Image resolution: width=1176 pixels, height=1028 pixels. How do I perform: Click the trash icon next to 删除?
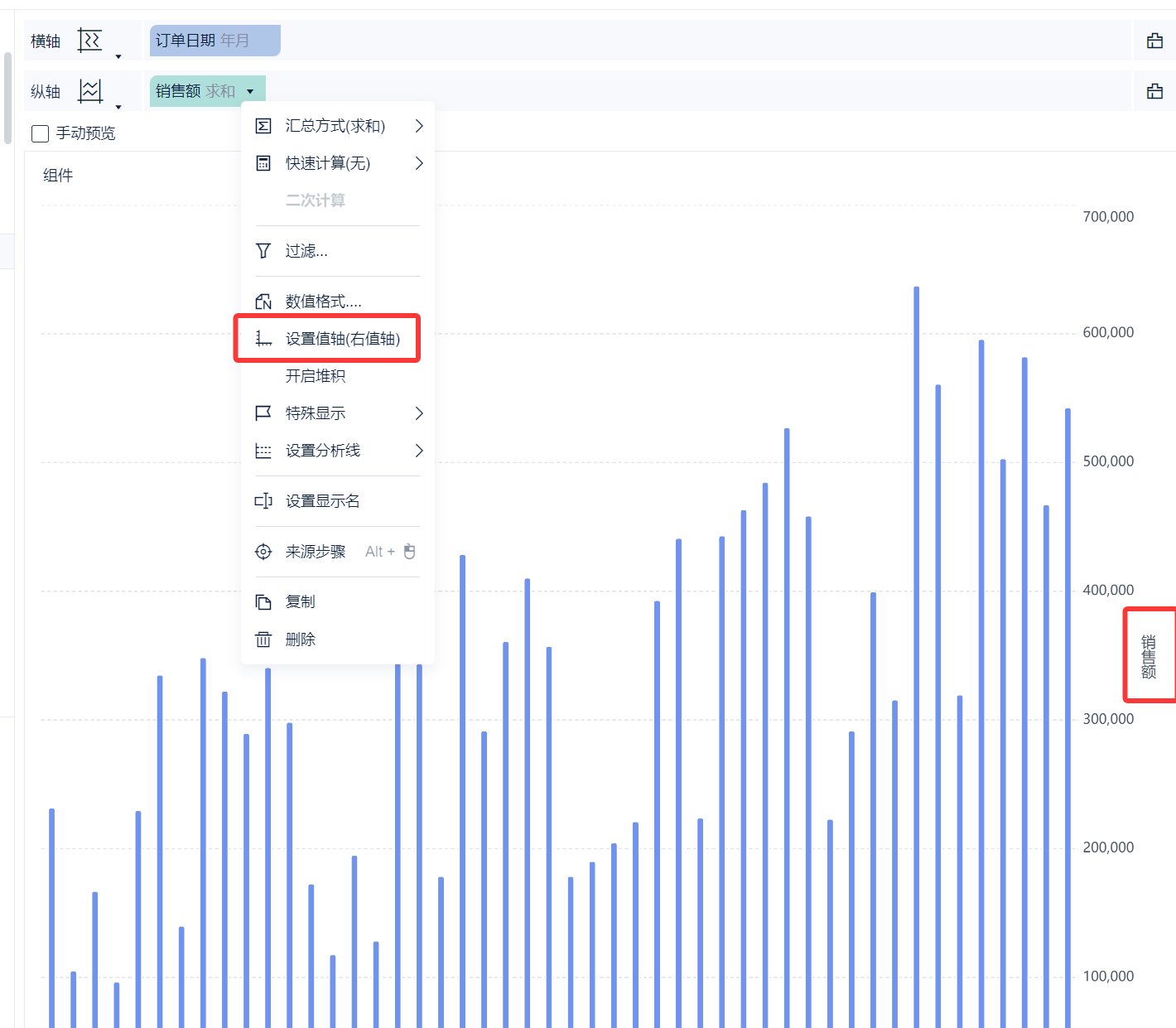pos(263,639)
